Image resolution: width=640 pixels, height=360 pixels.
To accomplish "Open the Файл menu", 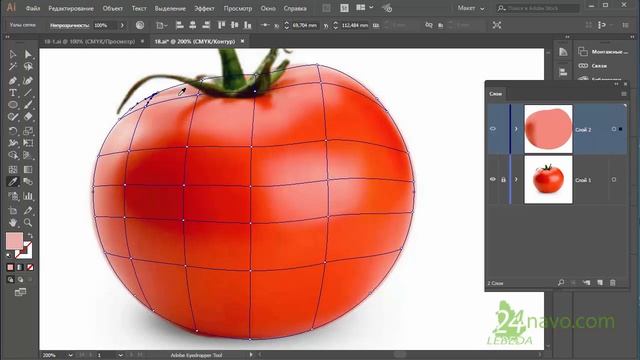I will 33,8.
